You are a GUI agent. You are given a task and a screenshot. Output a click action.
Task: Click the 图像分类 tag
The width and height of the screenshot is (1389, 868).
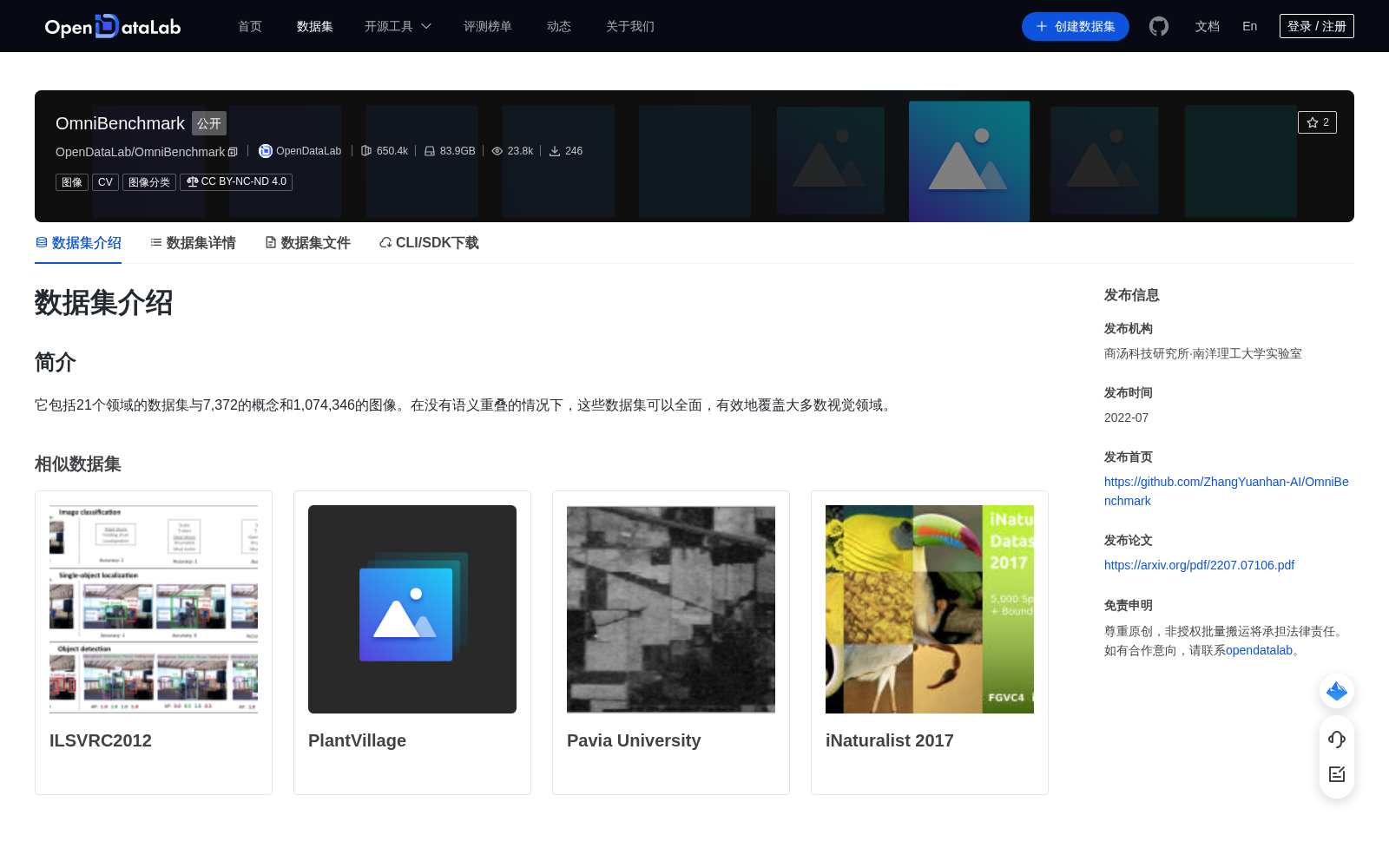pyautogui.click(x=149, y=182)
